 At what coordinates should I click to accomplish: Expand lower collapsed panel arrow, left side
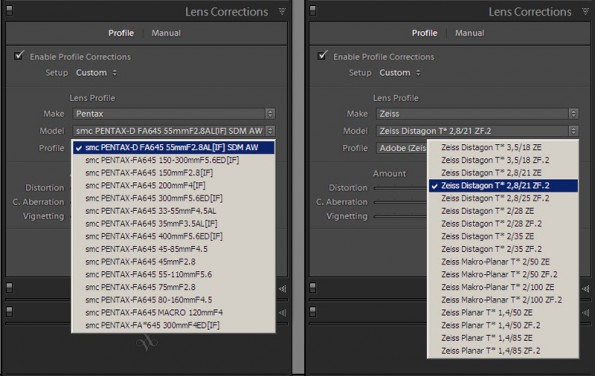(282, 313)
